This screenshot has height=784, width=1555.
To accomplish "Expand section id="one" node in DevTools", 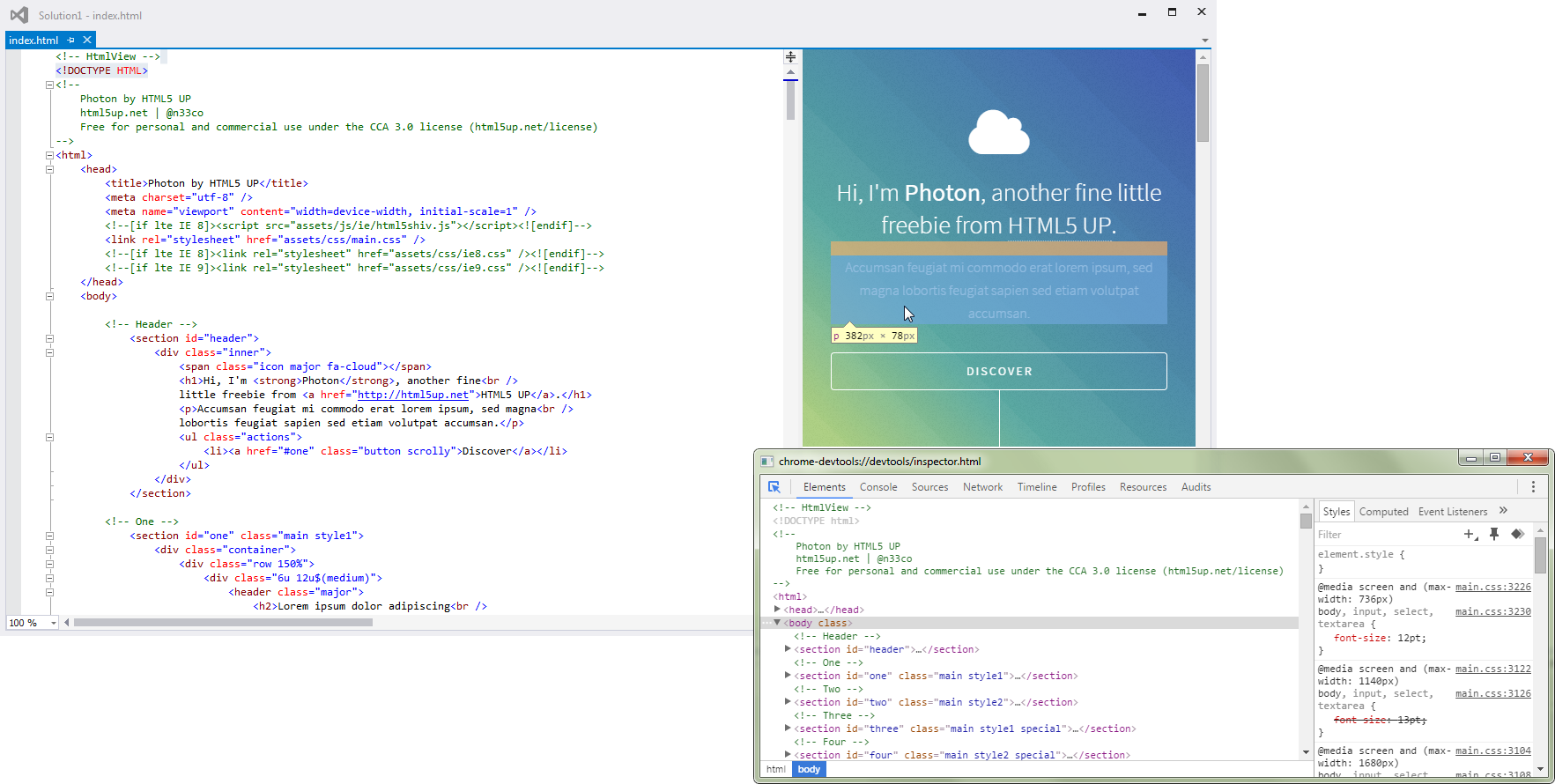I will tap(788, 676).
